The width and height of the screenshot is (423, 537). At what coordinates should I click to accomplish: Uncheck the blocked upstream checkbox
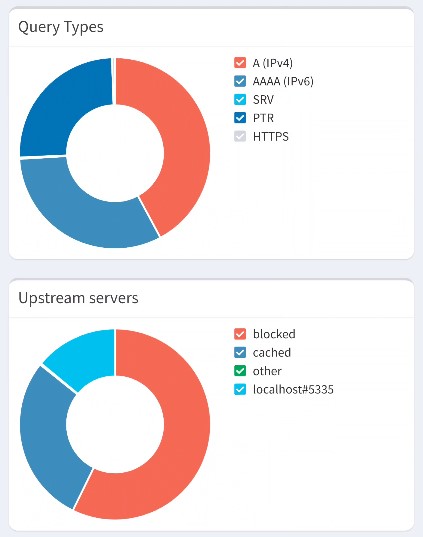(240, 334)
